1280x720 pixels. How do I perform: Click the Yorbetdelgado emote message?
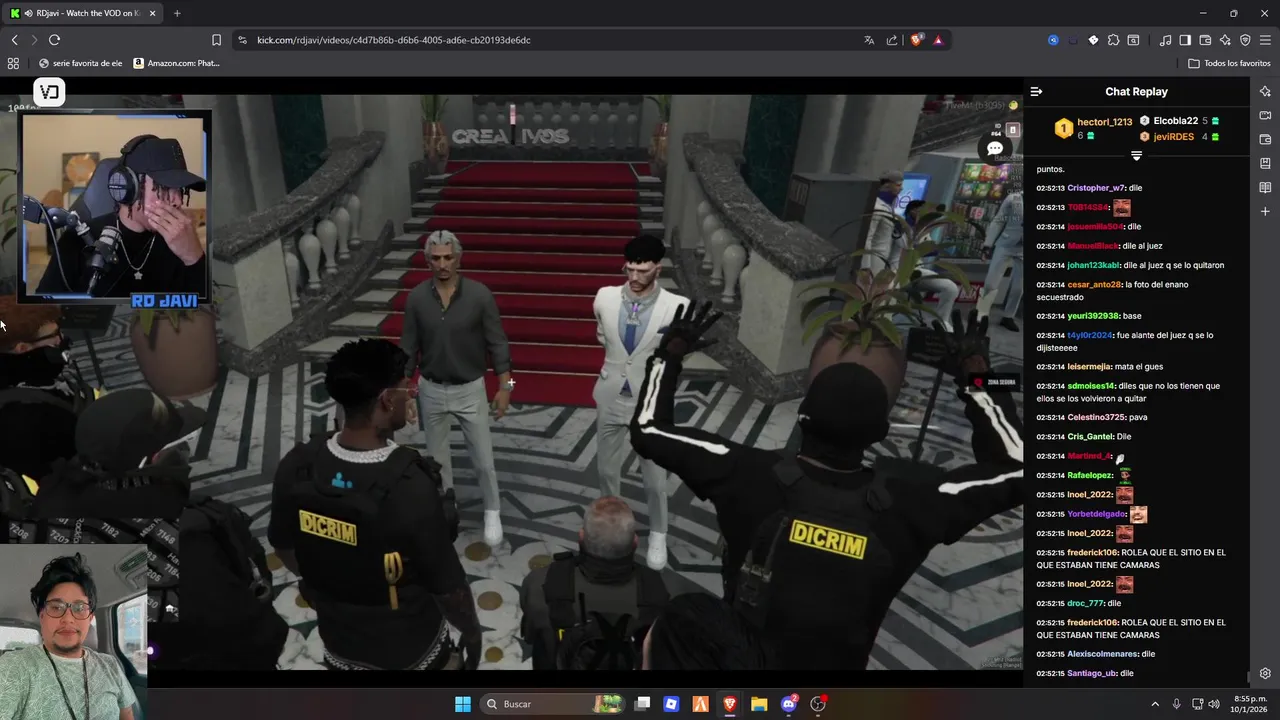click(1138, 514)
